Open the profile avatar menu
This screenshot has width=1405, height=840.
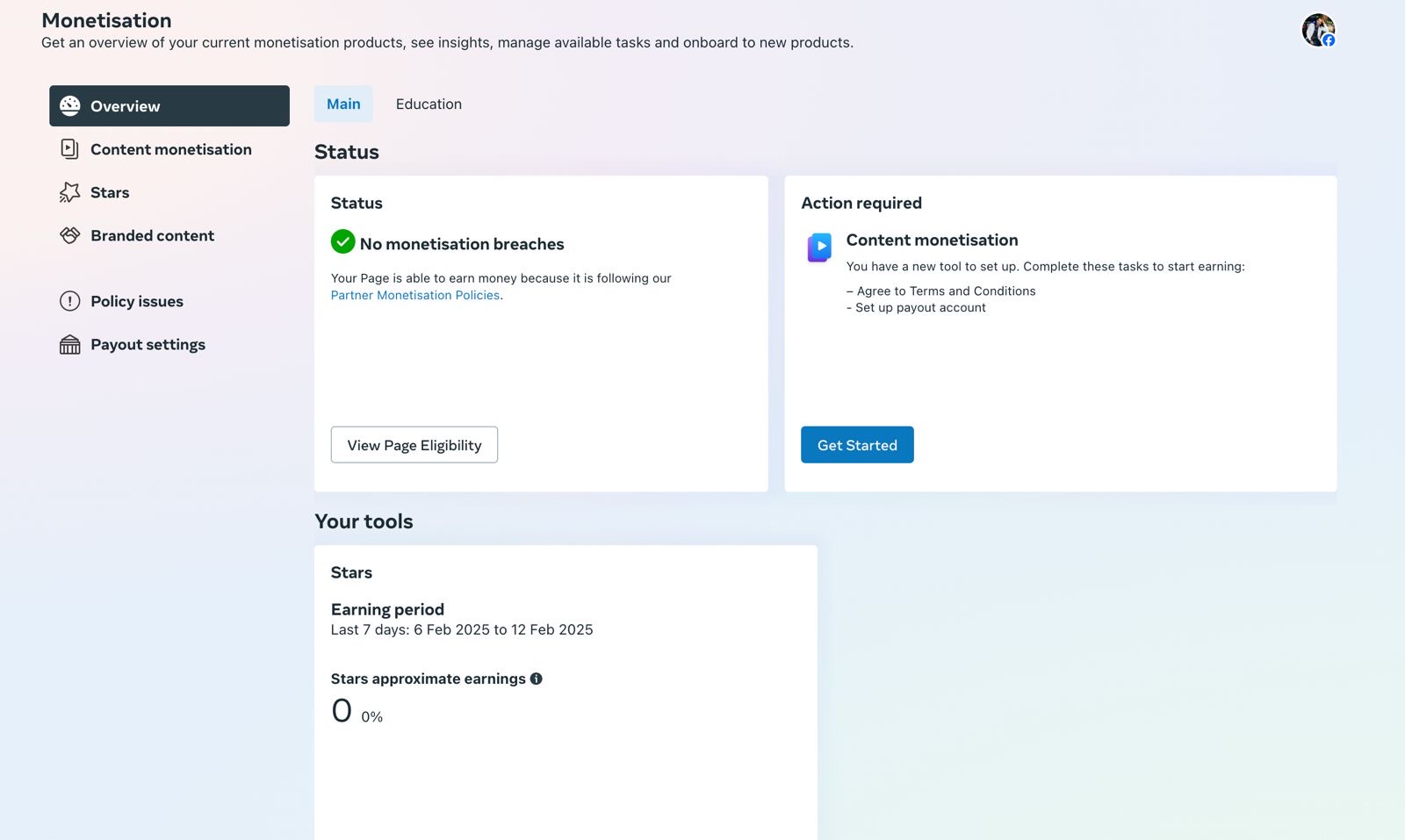click(1317, 30)
